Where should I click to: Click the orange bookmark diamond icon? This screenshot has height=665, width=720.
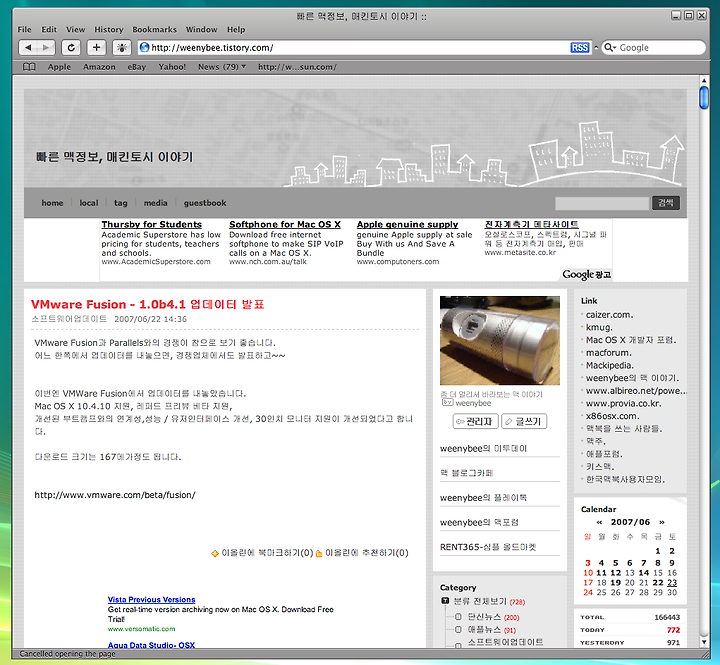point(214,553)
